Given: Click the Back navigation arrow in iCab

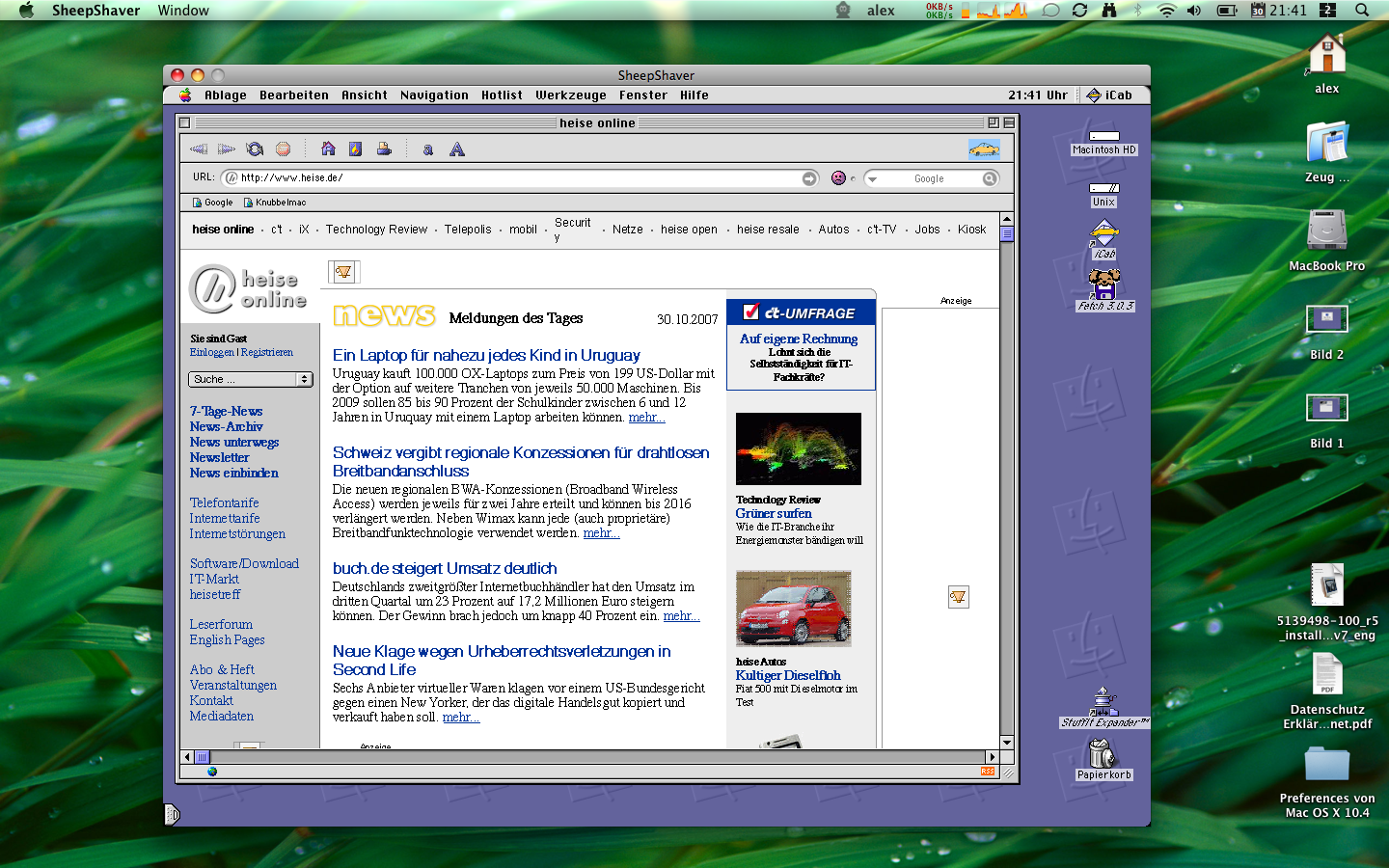Looking at the screenshot, I should [x=199, y=149].
